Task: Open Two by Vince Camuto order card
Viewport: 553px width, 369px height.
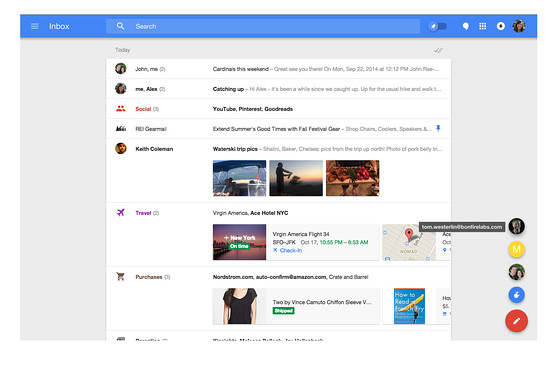Action: (296, 306)
